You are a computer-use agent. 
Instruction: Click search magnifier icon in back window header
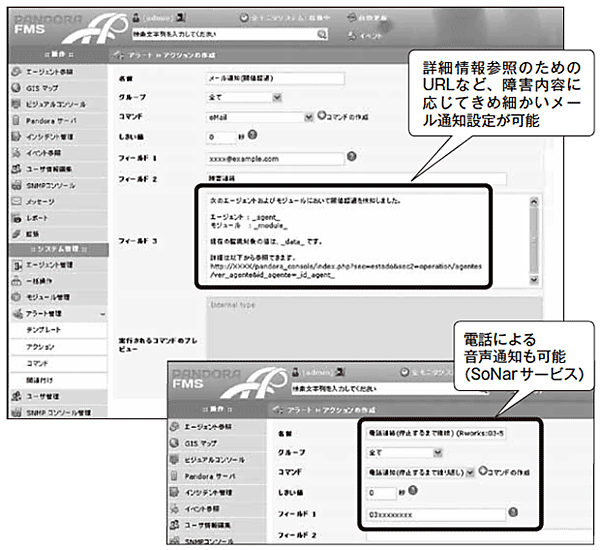(x=322, y=34)
